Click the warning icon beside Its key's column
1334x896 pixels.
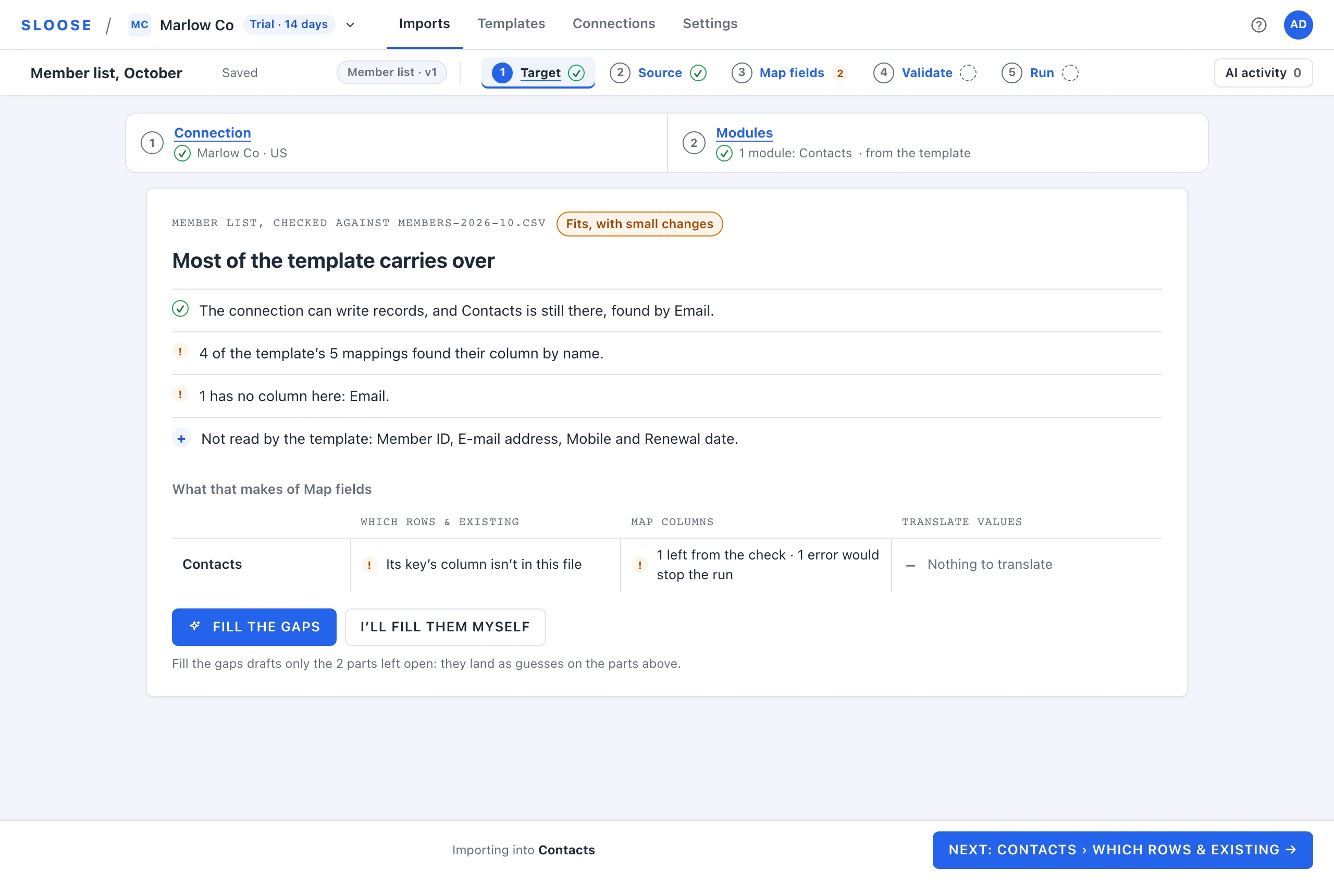tap(369, 565)
